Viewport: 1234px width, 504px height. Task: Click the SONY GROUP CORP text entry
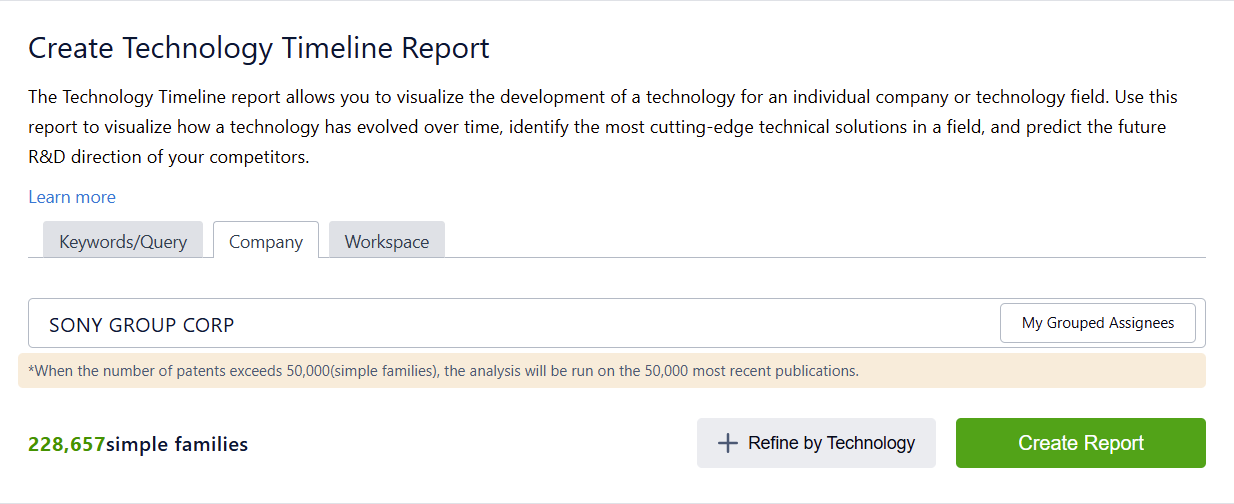coord(142,325)
